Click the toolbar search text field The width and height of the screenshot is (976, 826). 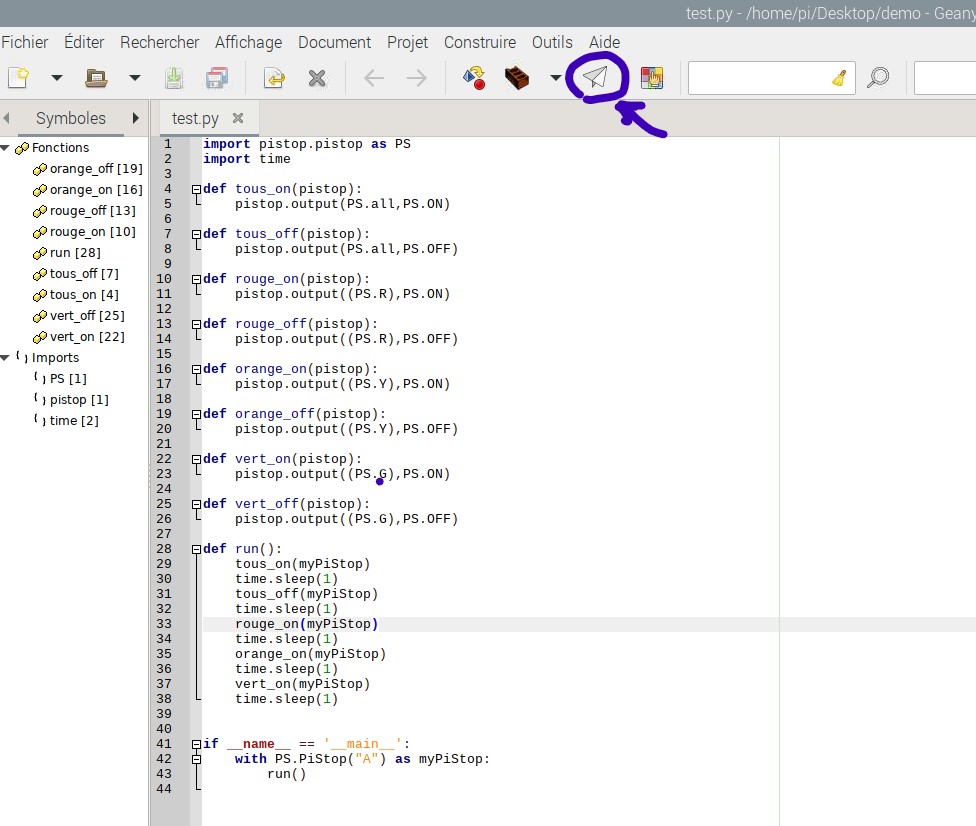click(758, 78)
